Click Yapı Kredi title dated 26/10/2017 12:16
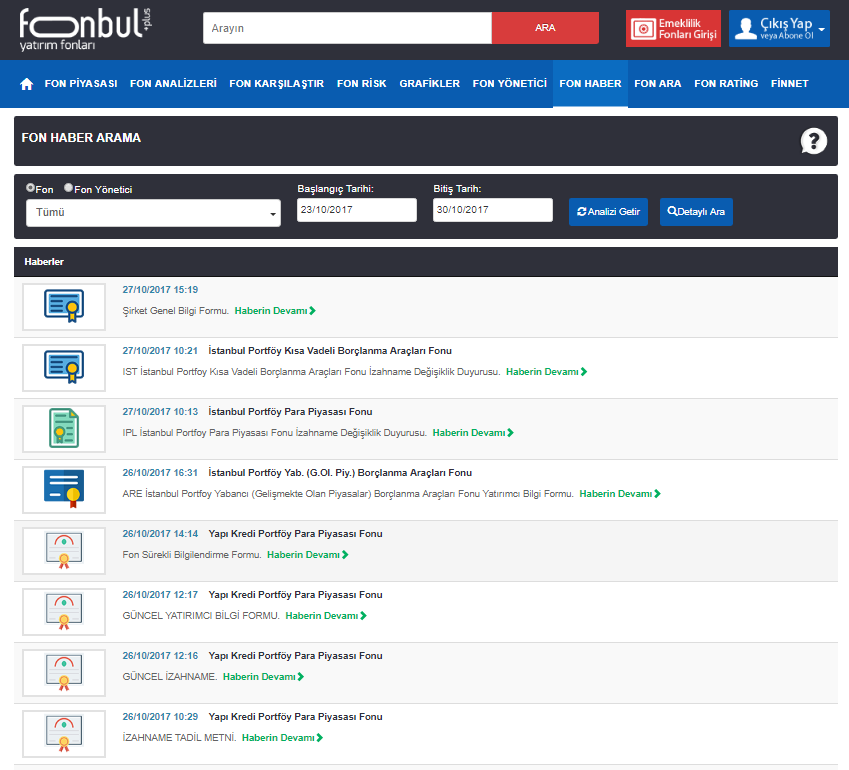849x770 pixels. (x=296, y=656)
